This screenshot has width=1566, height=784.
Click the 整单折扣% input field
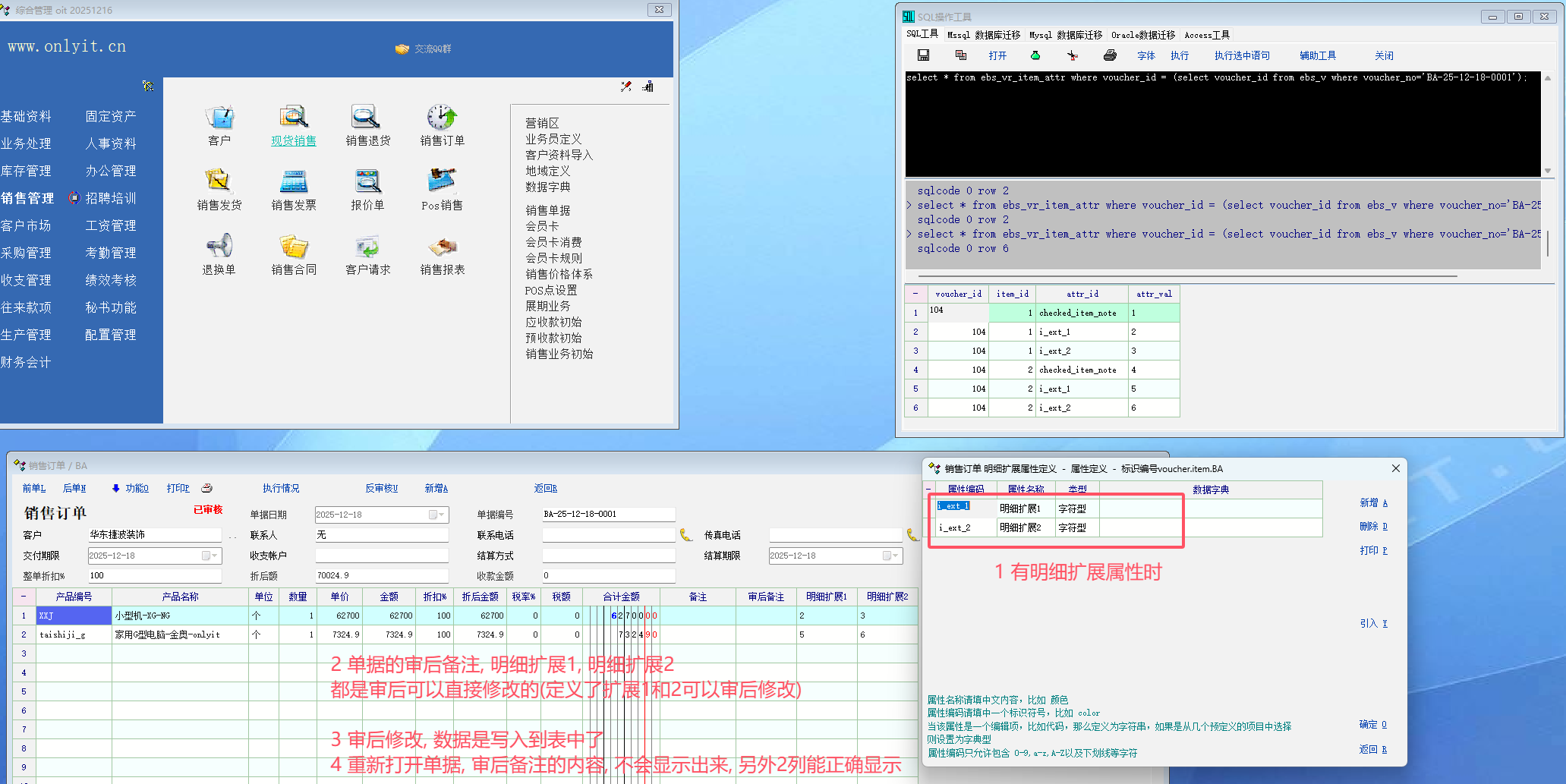click(x=154, y=576)
